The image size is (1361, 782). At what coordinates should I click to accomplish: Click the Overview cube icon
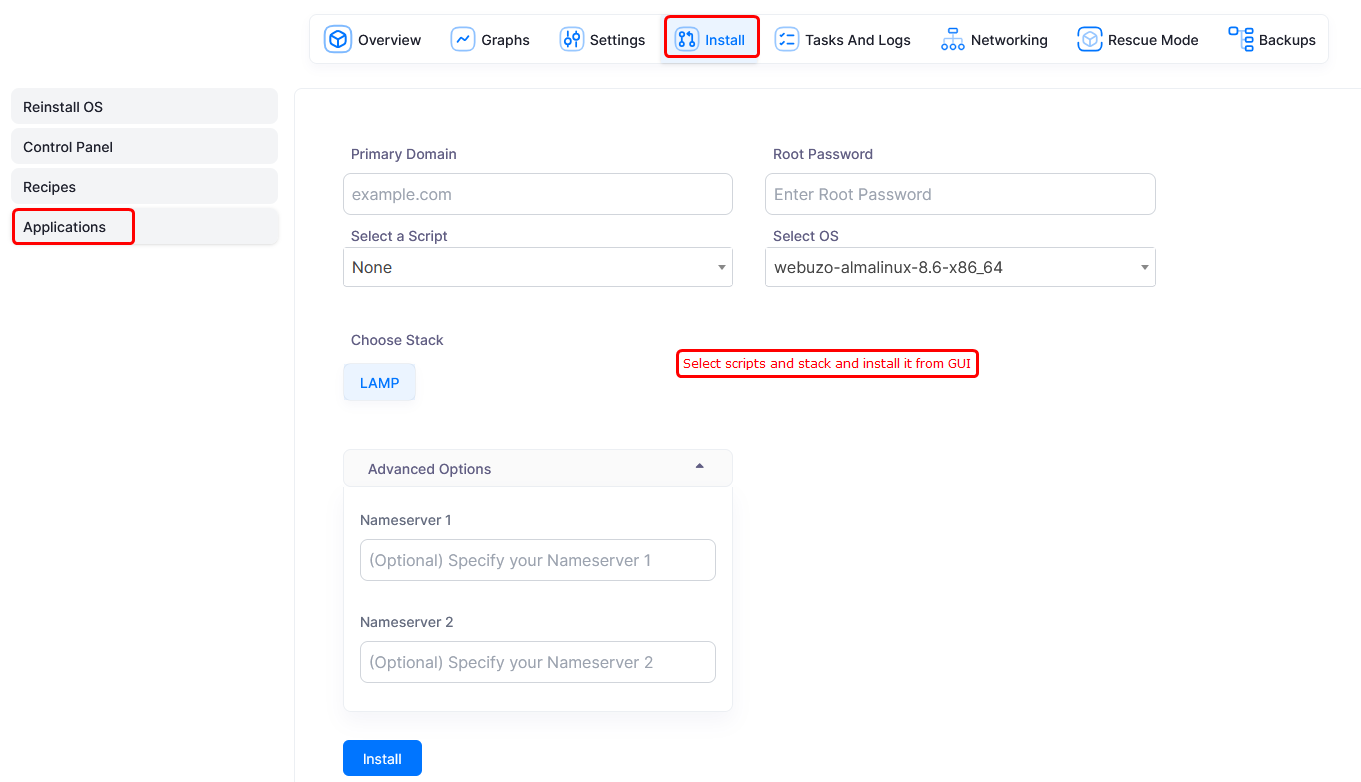coord(338,39)
